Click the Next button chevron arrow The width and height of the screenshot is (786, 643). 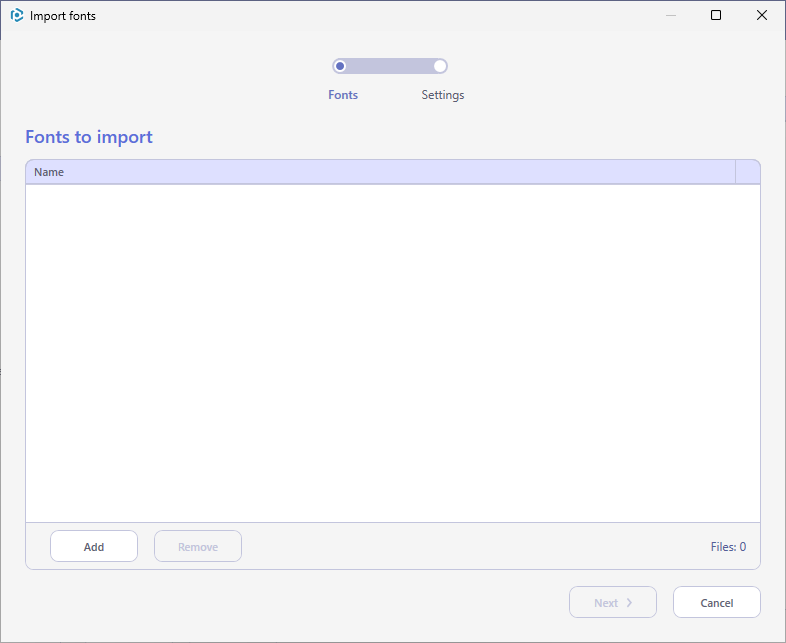coord(629,602)
